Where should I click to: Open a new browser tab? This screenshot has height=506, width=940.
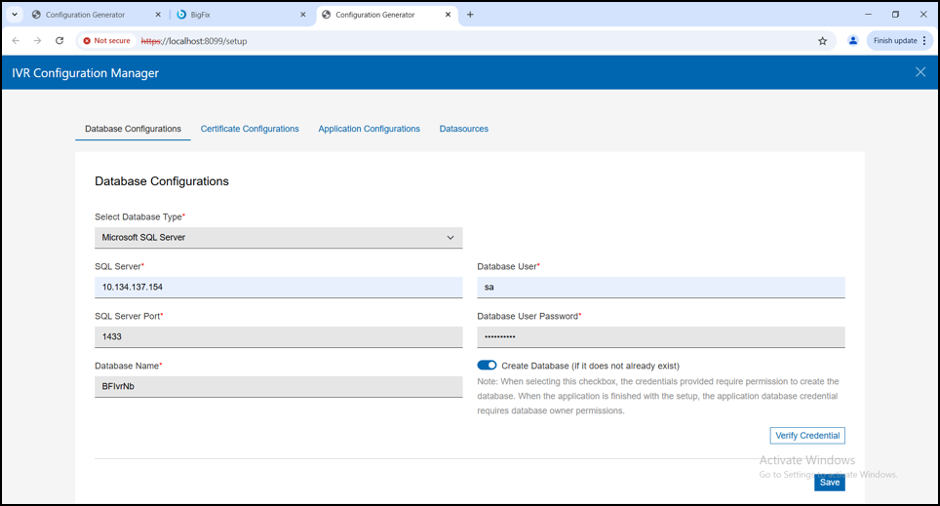(x=470, y=15)
